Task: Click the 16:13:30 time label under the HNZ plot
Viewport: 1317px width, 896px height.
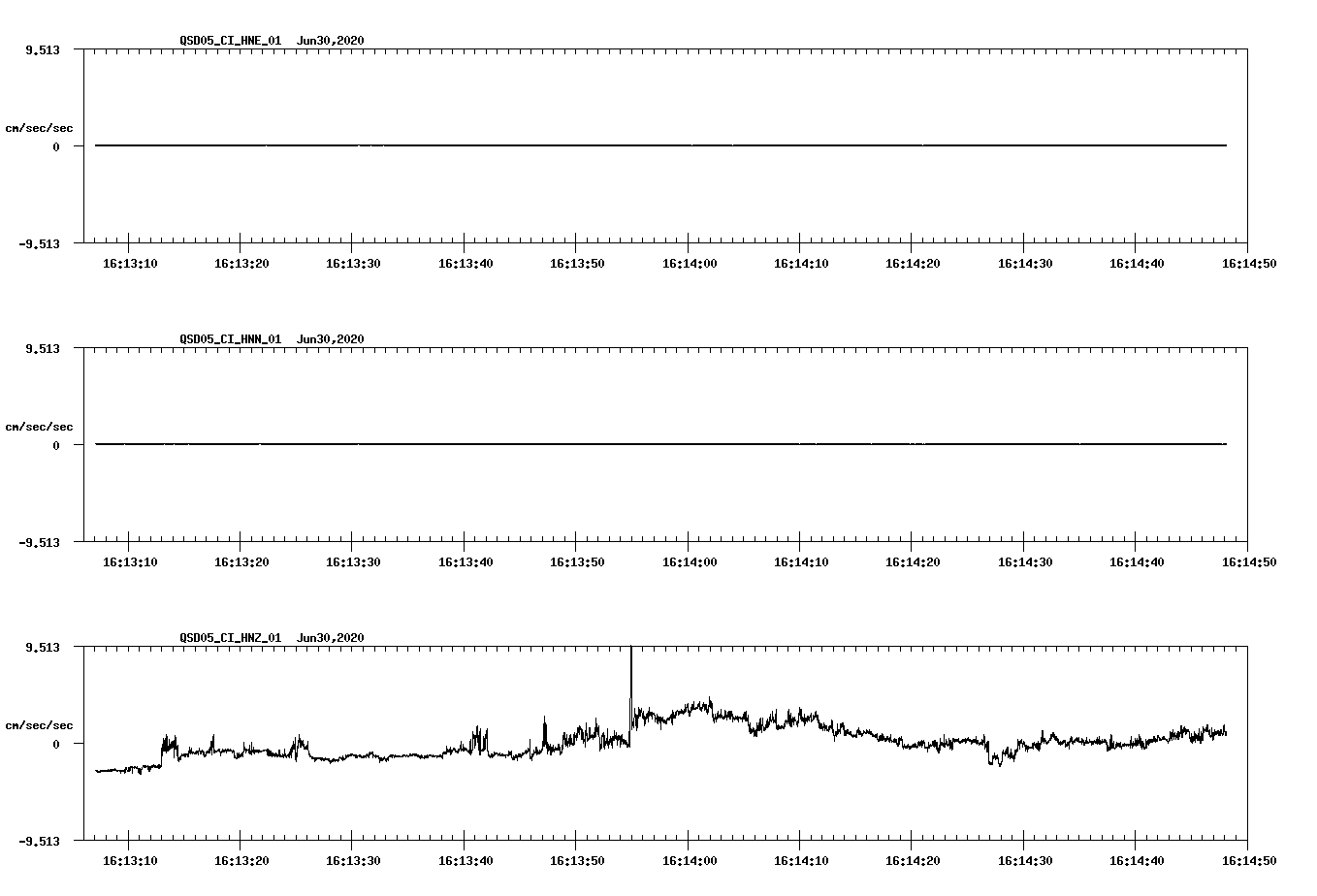Action: (x=353, y=860)
